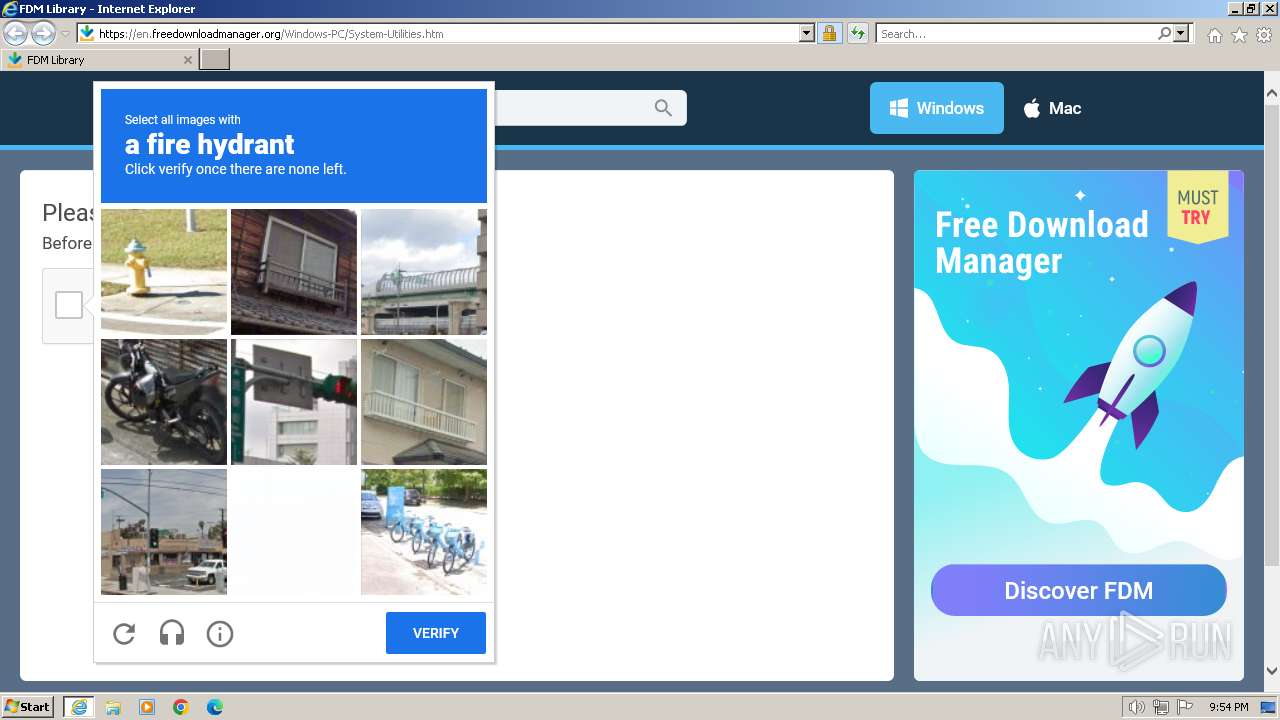Viewport: 1280px width, 720px height.
Task: Open the volume tray icon
Action: (1137, 707)
